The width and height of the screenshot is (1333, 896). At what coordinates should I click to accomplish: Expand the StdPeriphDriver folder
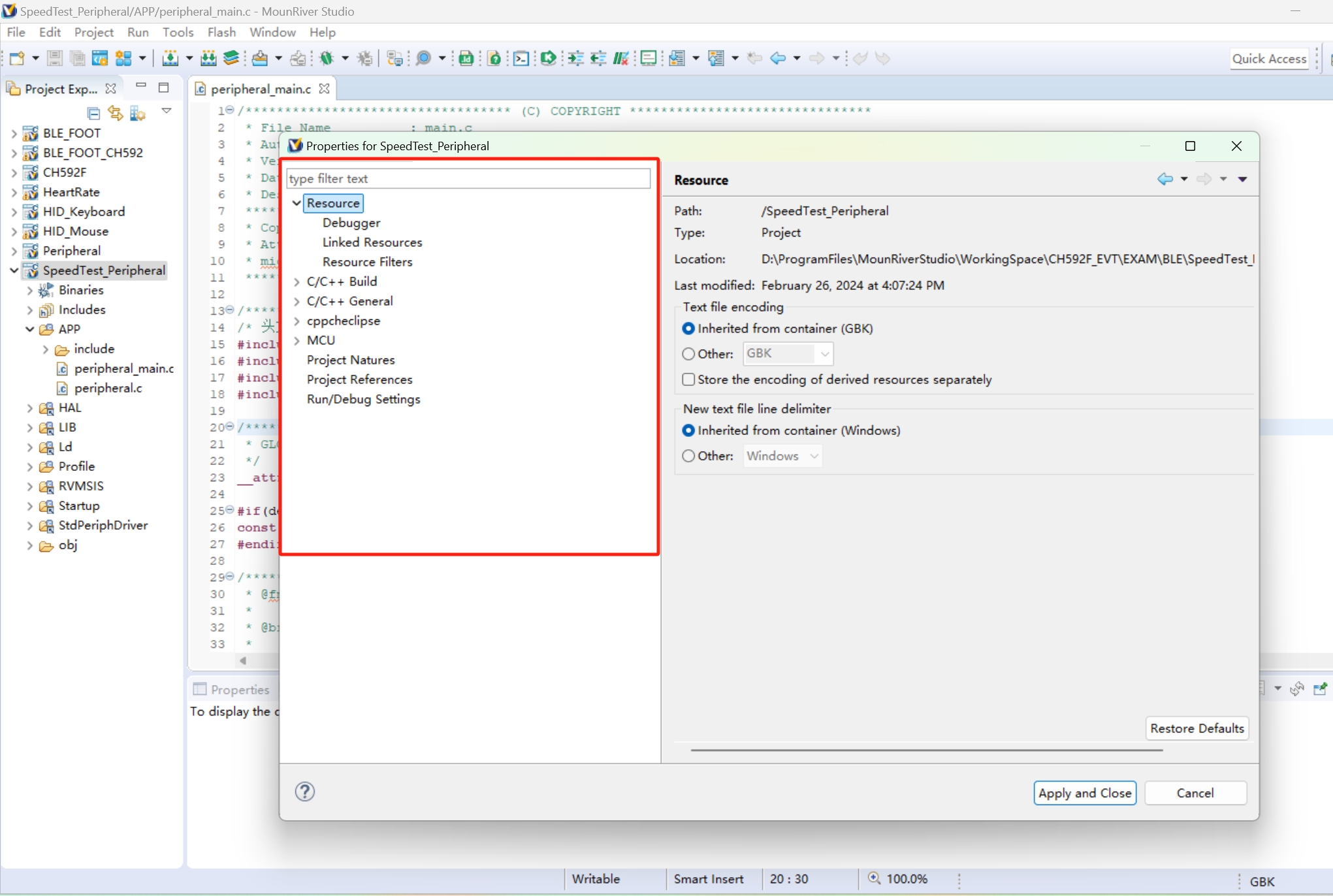29,525
